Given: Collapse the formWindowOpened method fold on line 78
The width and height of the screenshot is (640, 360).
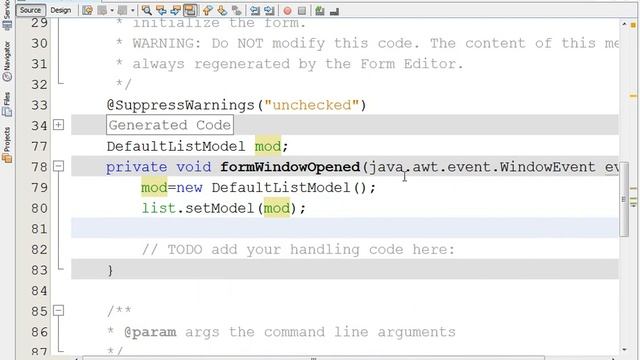Looking at the screenshot, I should (x=58, y=166).
